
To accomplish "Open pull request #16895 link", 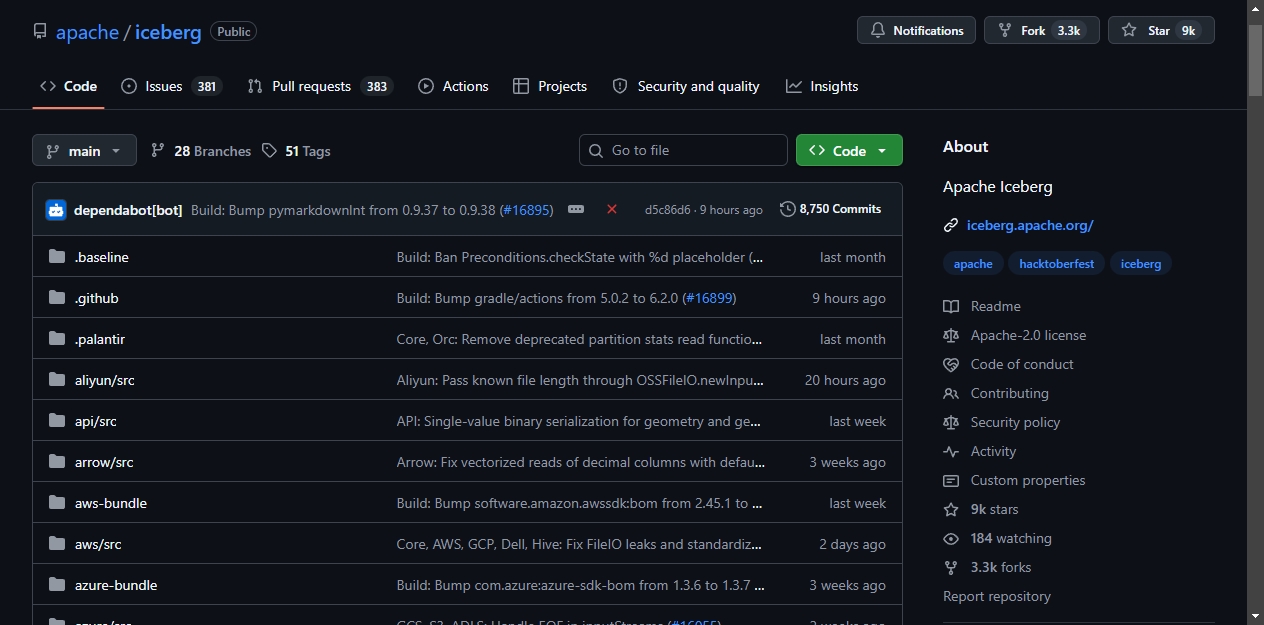I will click(x=525, y=210).
